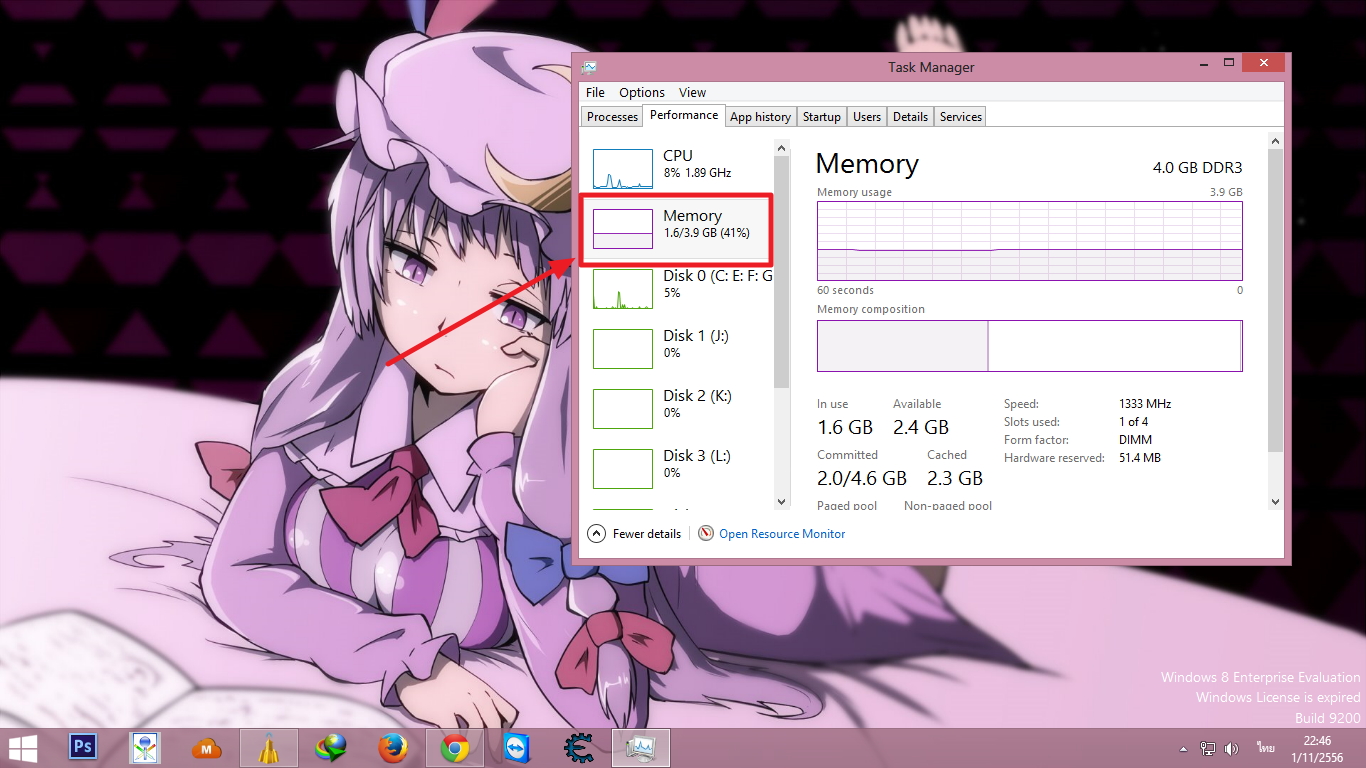Open the golden rocket taskbar app
Viewport: 1366px width, 768px height.
tap(269, 748)
